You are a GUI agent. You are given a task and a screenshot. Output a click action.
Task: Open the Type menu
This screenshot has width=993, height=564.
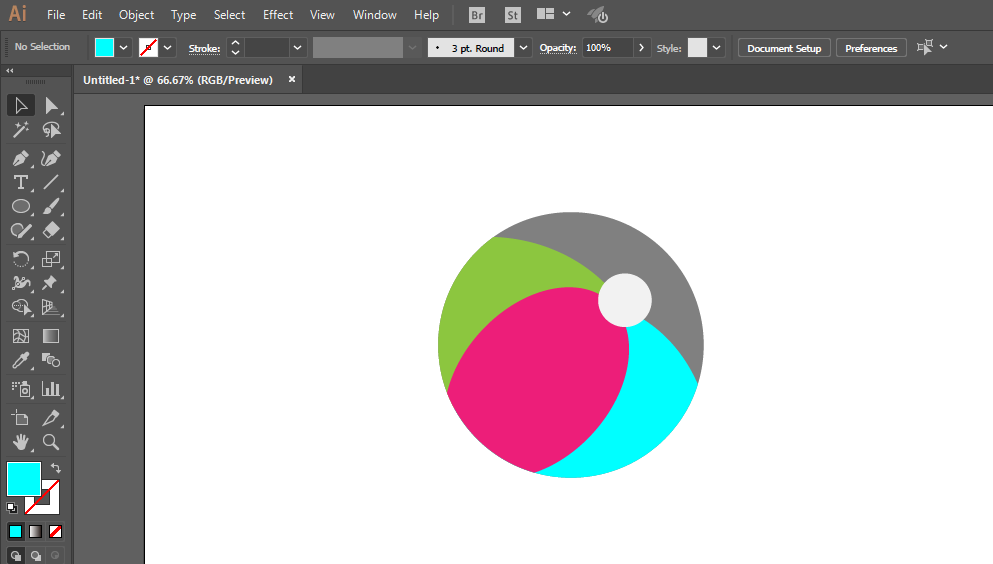(x=183, y=15)
